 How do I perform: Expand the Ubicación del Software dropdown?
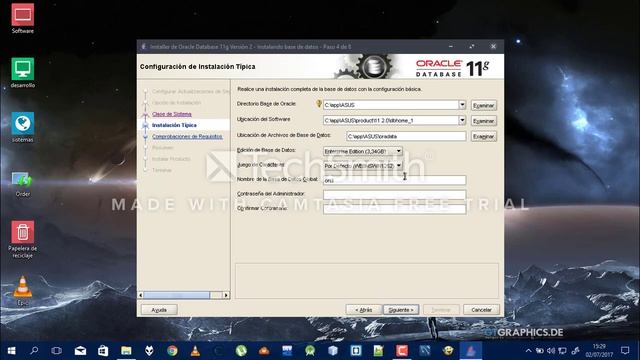pyautogui.click(x=462, y=120)
